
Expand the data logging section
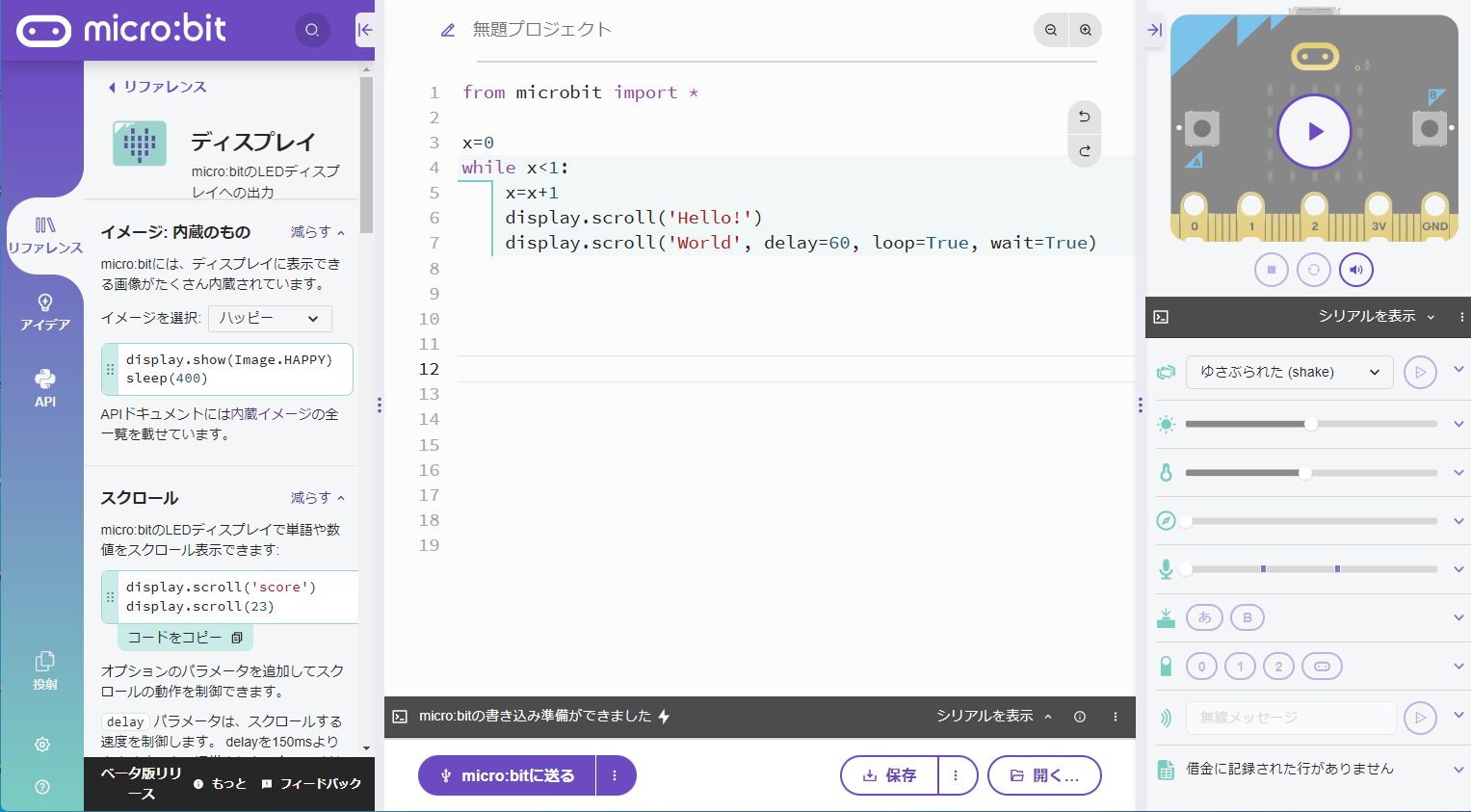coord(1458,769)
